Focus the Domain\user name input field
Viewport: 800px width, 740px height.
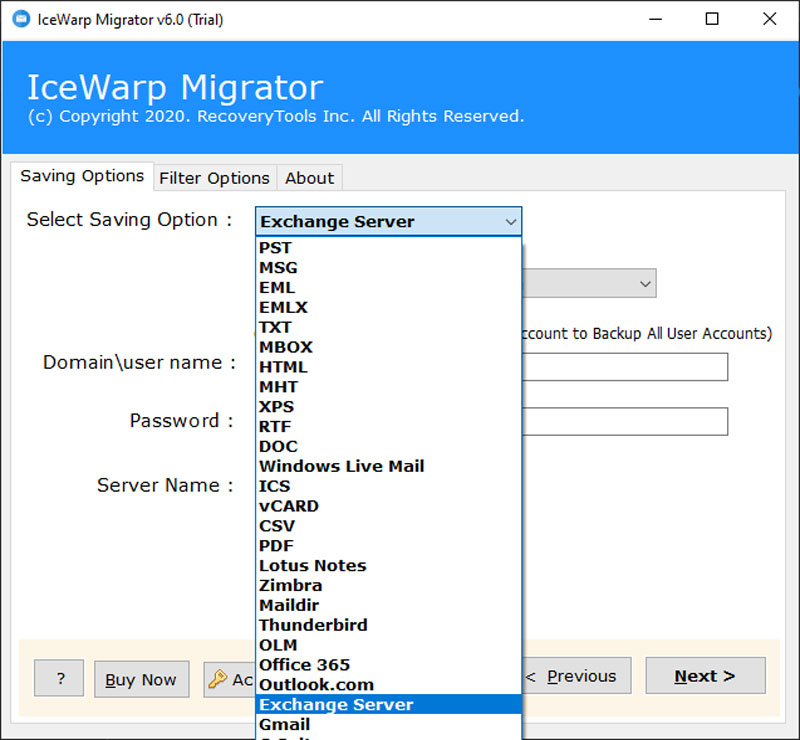[x=625, y=367]
